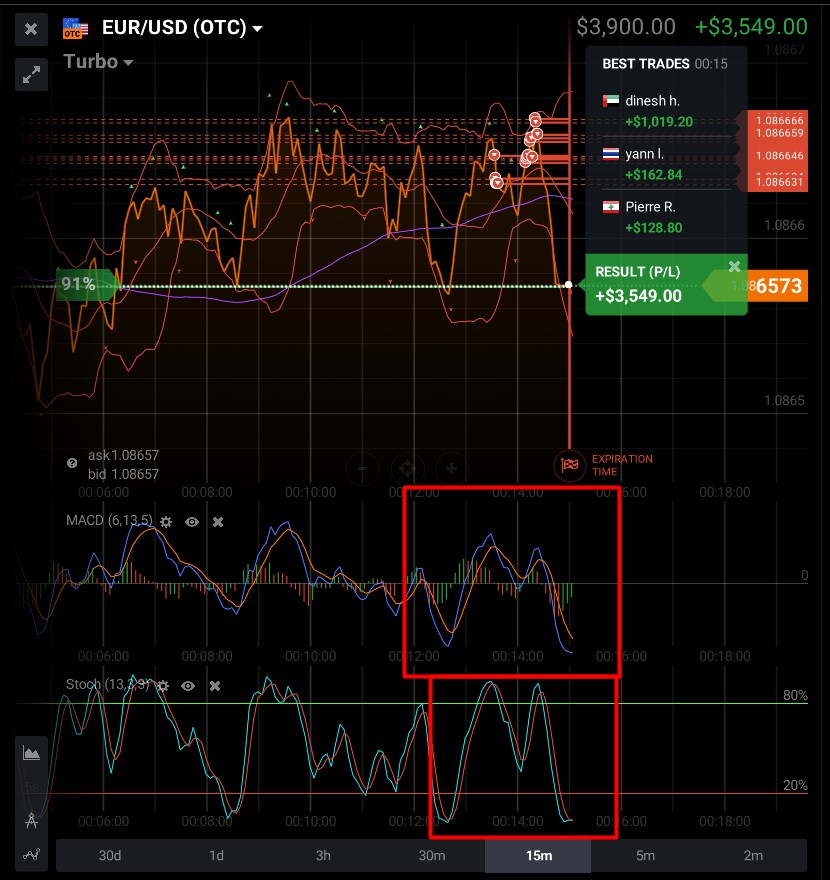Viewport: 830px width, 880px height.
Task: Click the RESULT (P/L) +$3,549.00 panel
Action: [666, 285]
